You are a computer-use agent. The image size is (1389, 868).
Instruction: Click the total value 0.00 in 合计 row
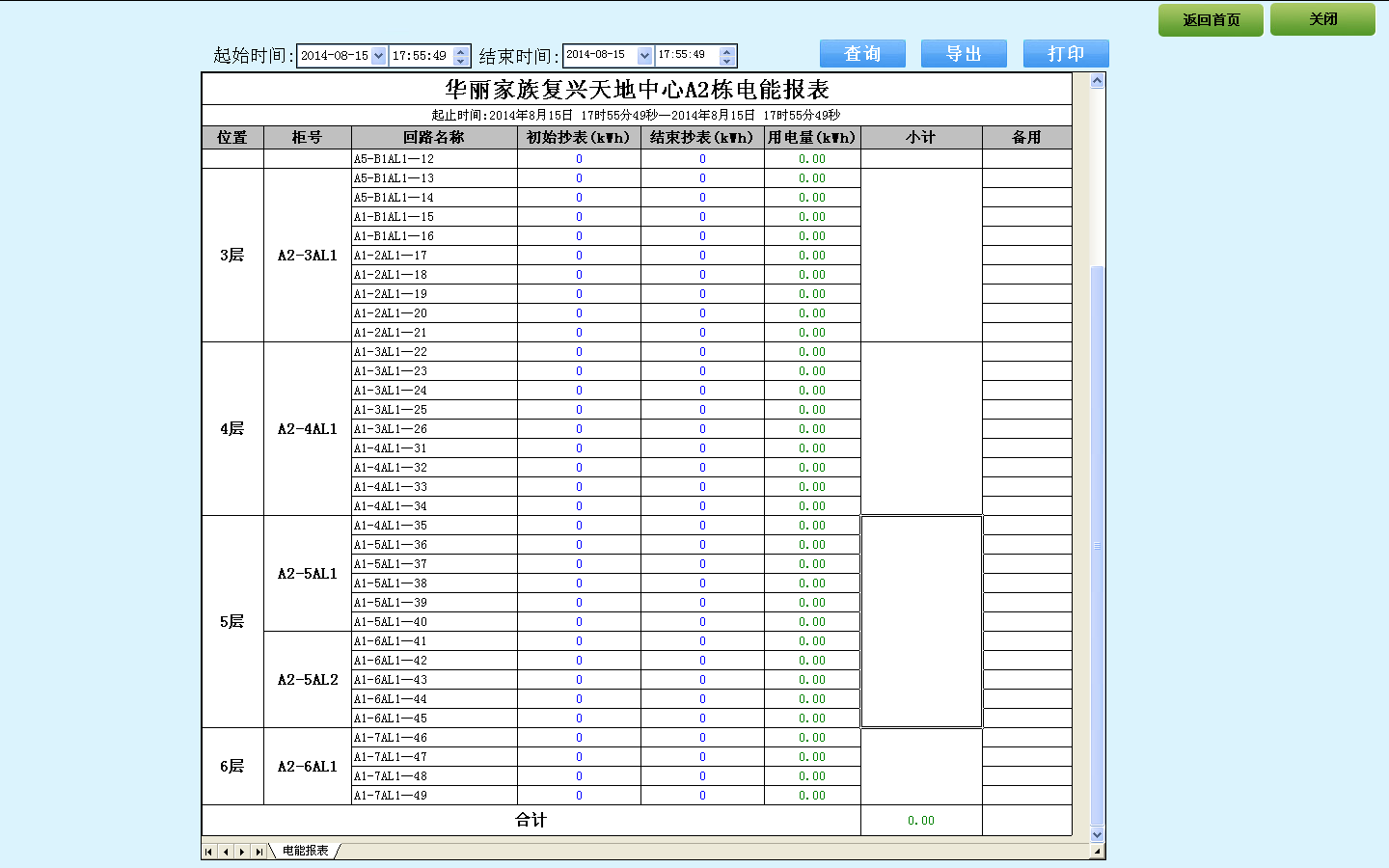[921, 821]
